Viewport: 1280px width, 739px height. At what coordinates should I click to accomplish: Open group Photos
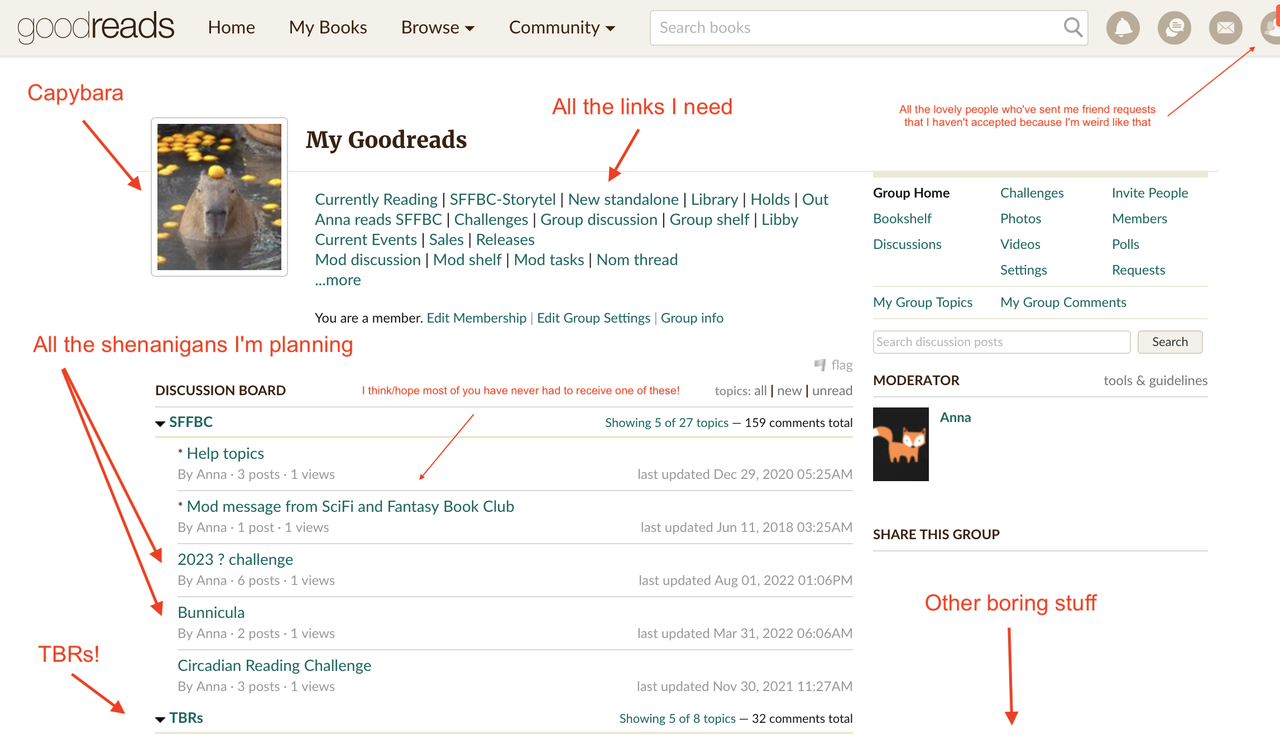click(1021, 219)
